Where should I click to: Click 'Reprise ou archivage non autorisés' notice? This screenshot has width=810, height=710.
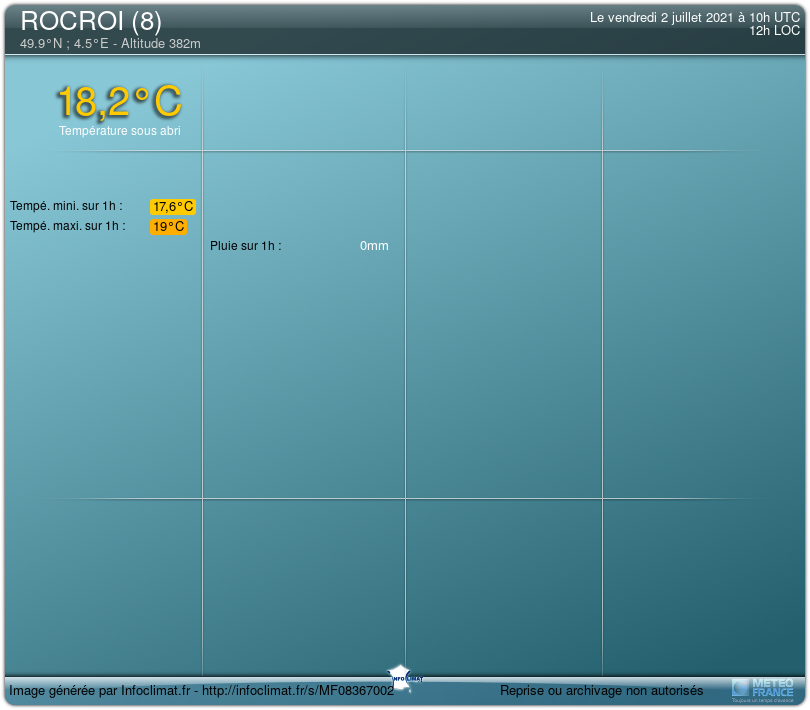tap(601, 691)
